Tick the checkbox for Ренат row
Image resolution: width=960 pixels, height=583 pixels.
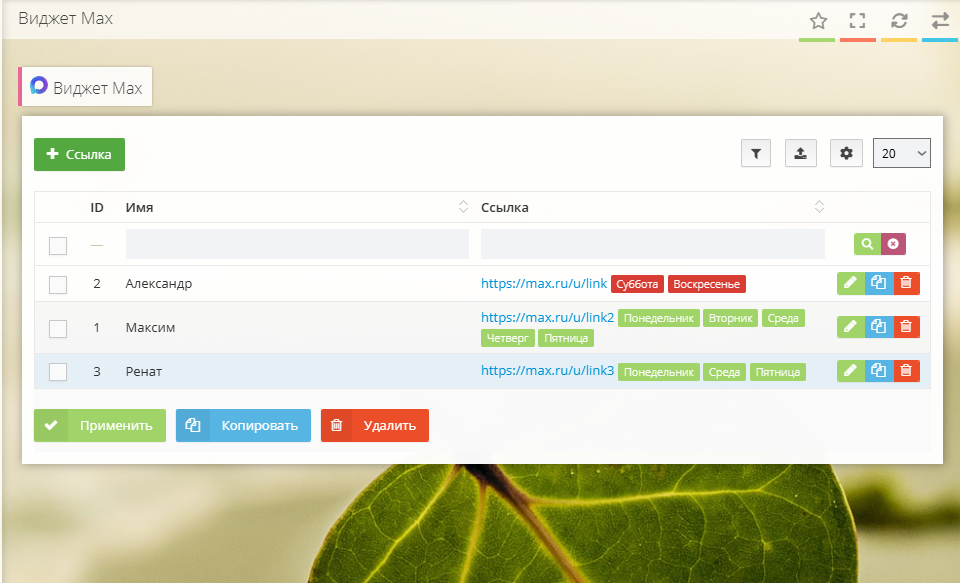pos(58,372)
